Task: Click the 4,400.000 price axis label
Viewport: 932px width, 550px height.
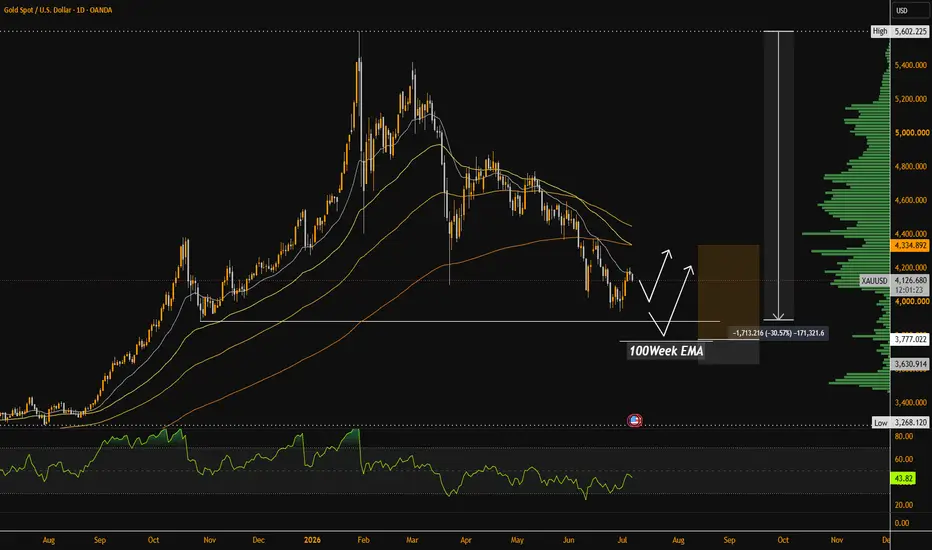Action: (911, 234)
